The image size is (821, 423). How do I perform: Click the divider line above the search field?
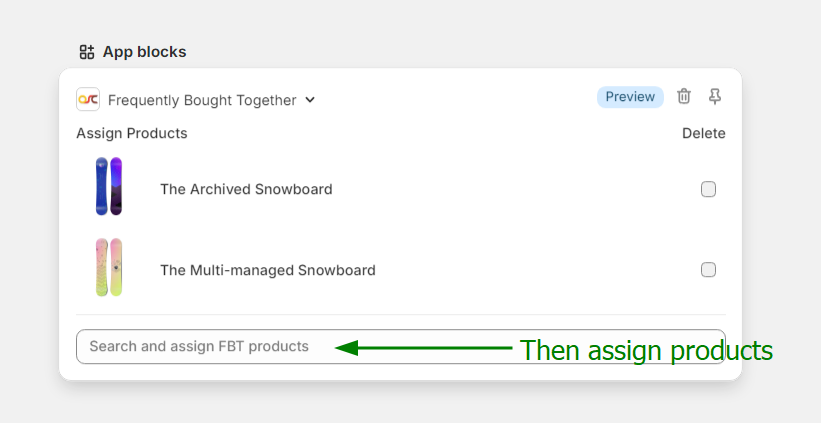[400, 315]
